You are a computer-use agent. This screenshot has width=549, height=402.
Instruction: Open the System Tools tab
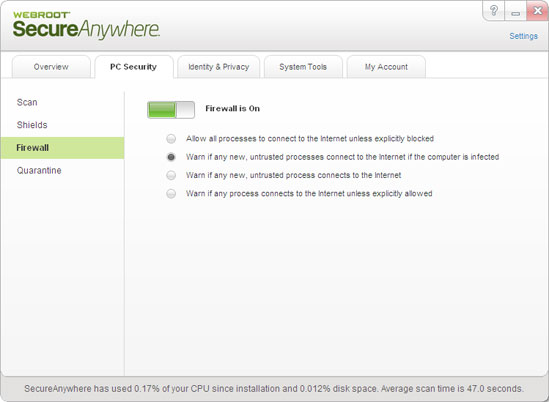(x=303, y=67)
